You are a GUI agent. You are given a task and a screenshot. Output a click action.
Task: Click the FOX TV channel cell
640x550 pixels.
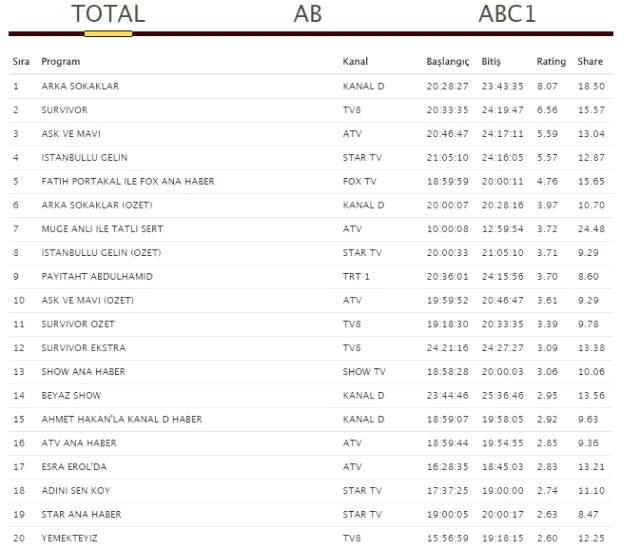pos(359,181)
